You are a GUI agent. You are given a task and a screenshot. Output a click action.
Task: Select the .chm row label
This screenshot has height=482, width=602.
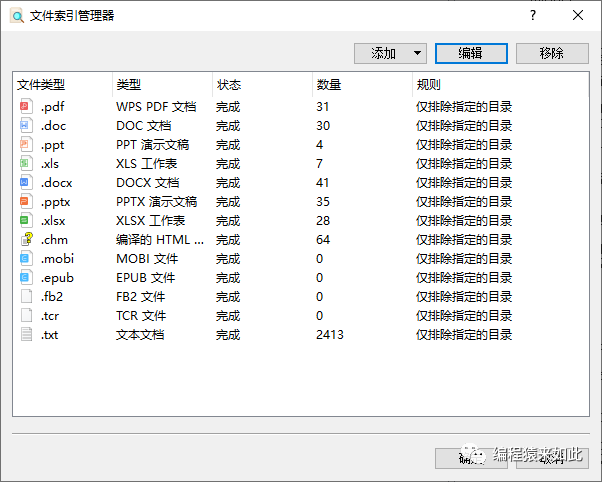pos(54,240)
